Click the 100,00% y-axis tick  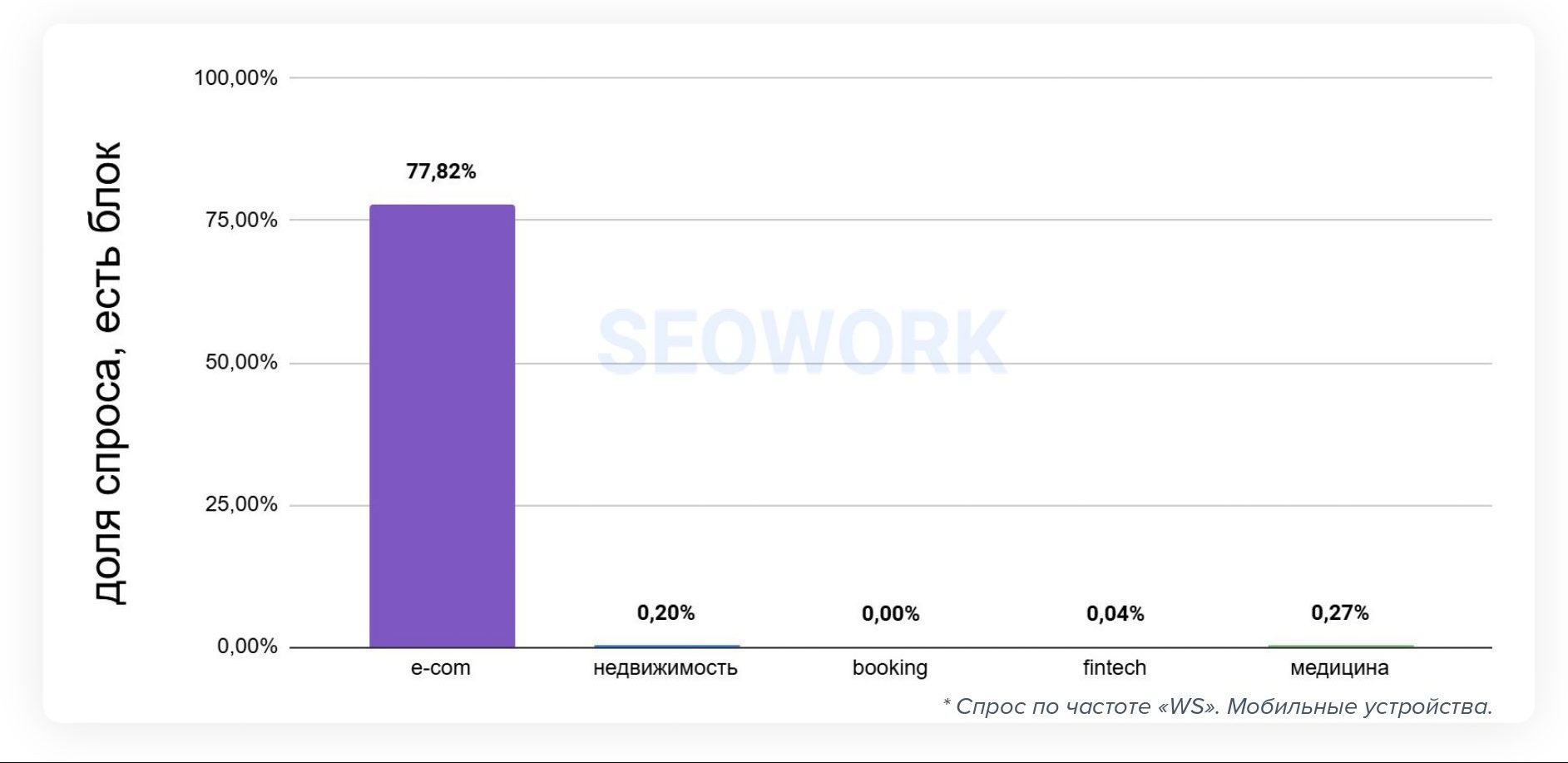pyautogui.click(x=235, y=78)
